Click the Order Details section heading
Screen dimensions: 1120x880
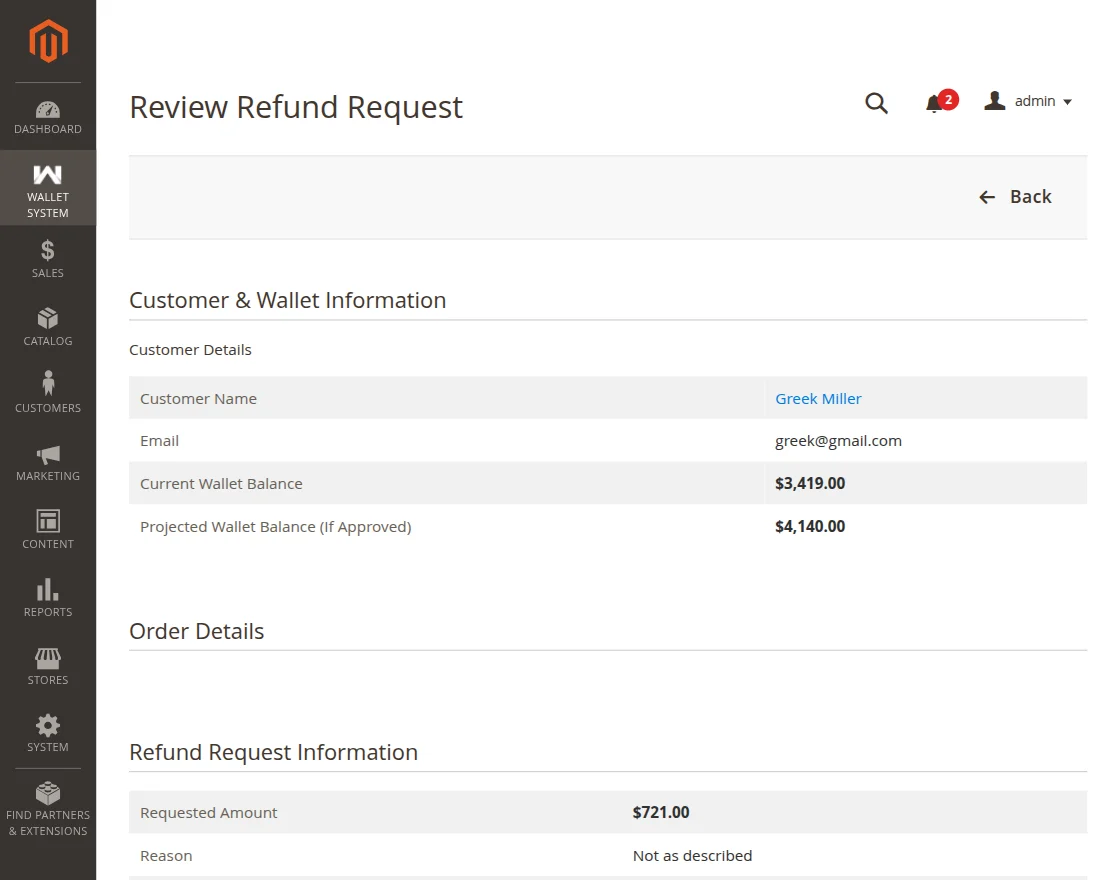196,631
